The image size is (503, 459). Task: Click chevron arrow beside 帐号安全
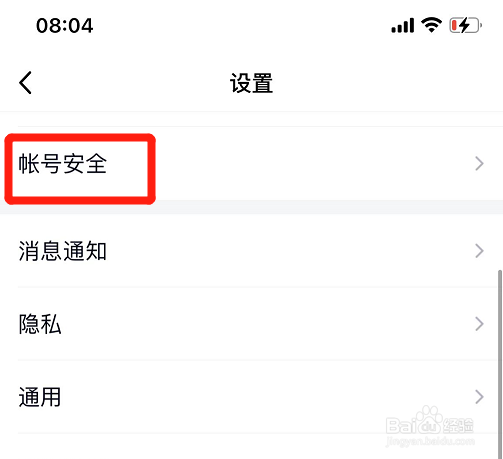click(479, 164)
